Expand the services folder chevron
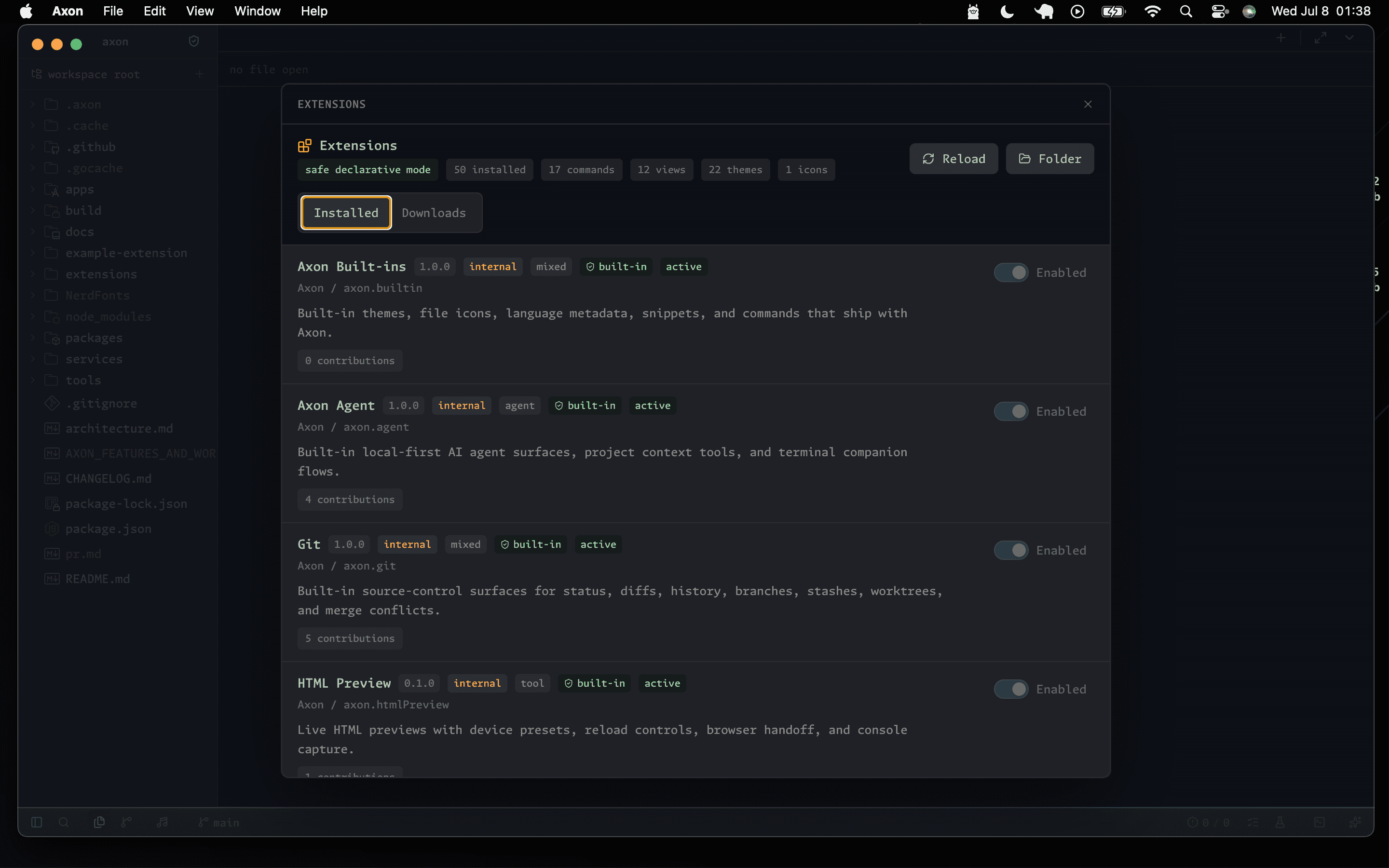Screen dimensions: 1389x868 pos(33,359)
